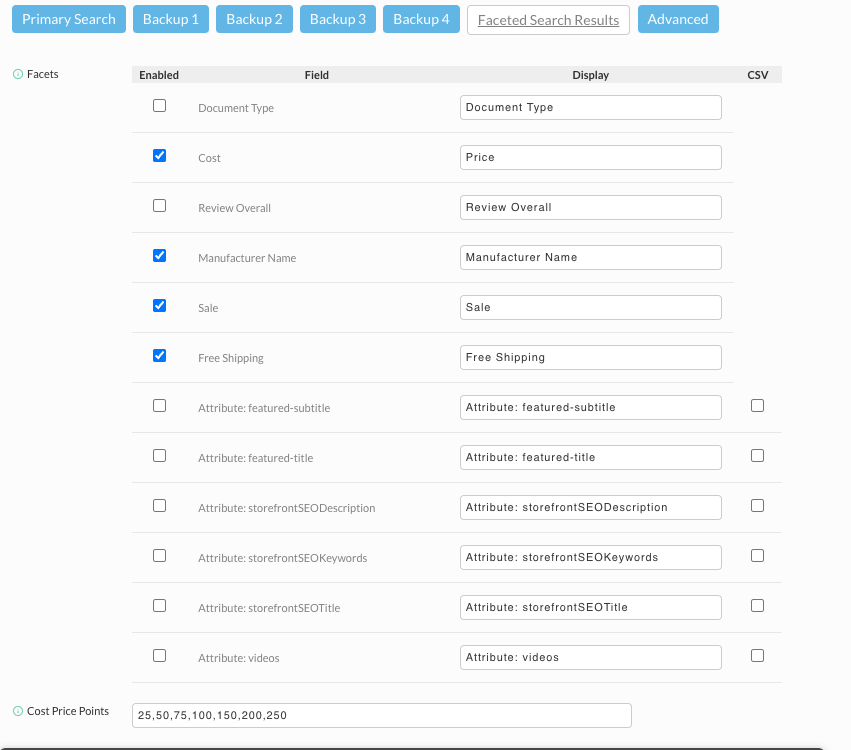Edit the featured-title display field

590,457
